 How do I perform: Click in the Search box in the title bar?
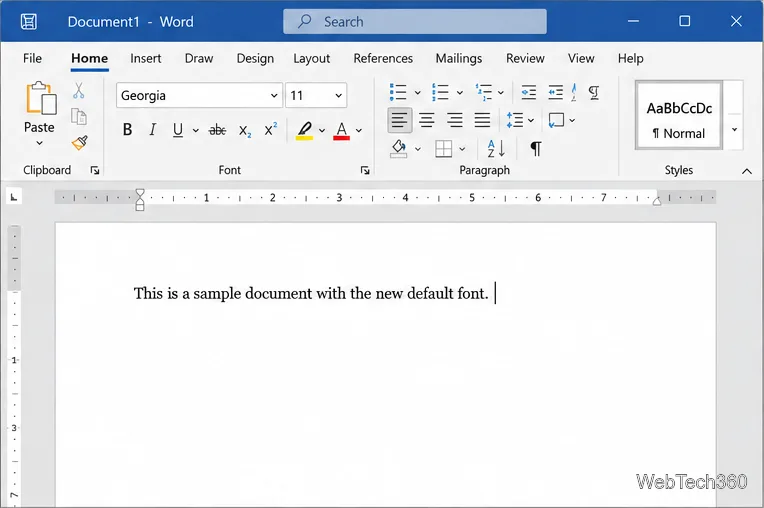pyautogui.click(x=415, y=21)
